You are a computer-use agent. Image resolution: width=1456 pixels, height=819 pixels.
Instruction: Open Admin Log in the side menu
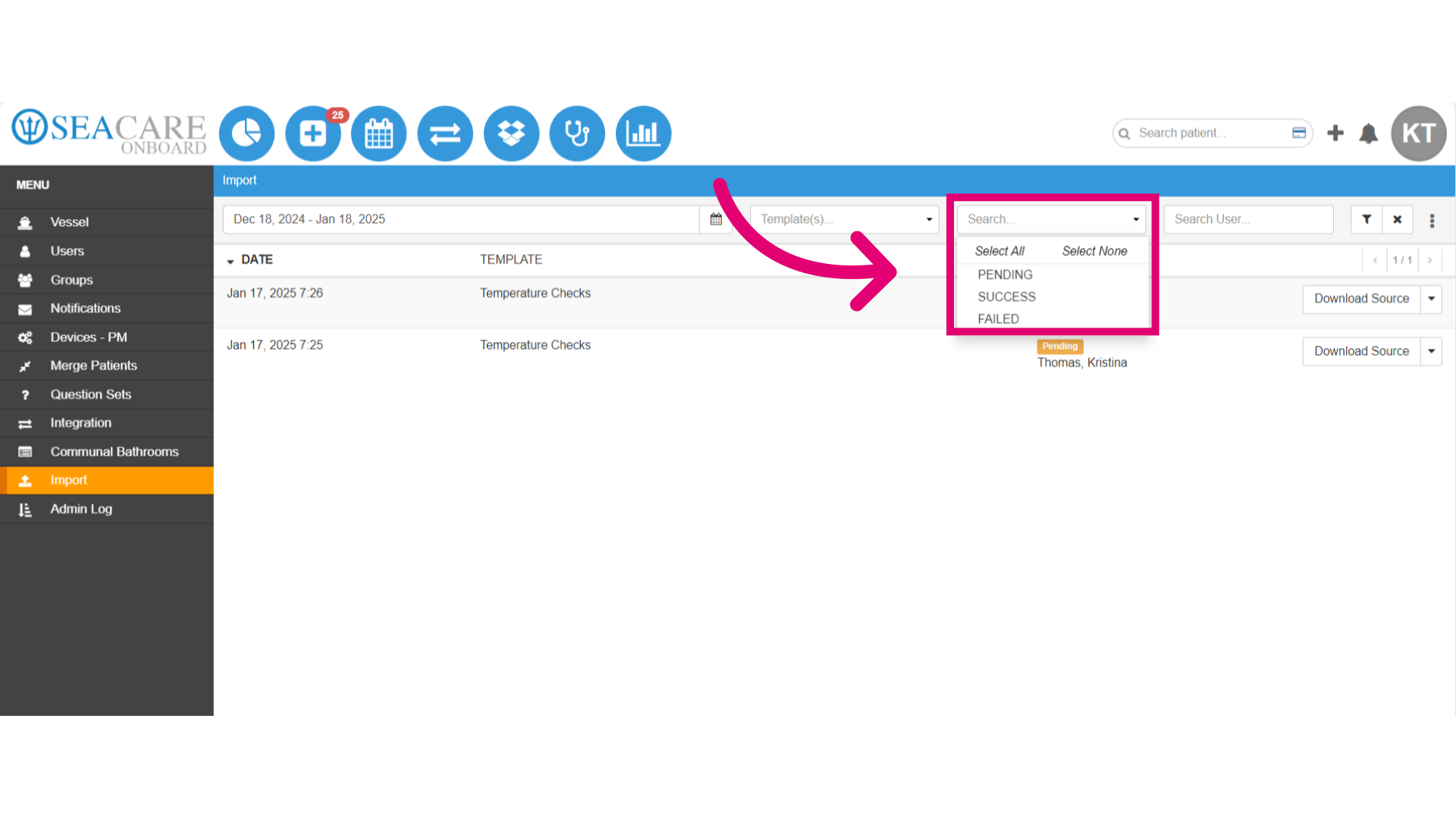(x=107, y=509)
